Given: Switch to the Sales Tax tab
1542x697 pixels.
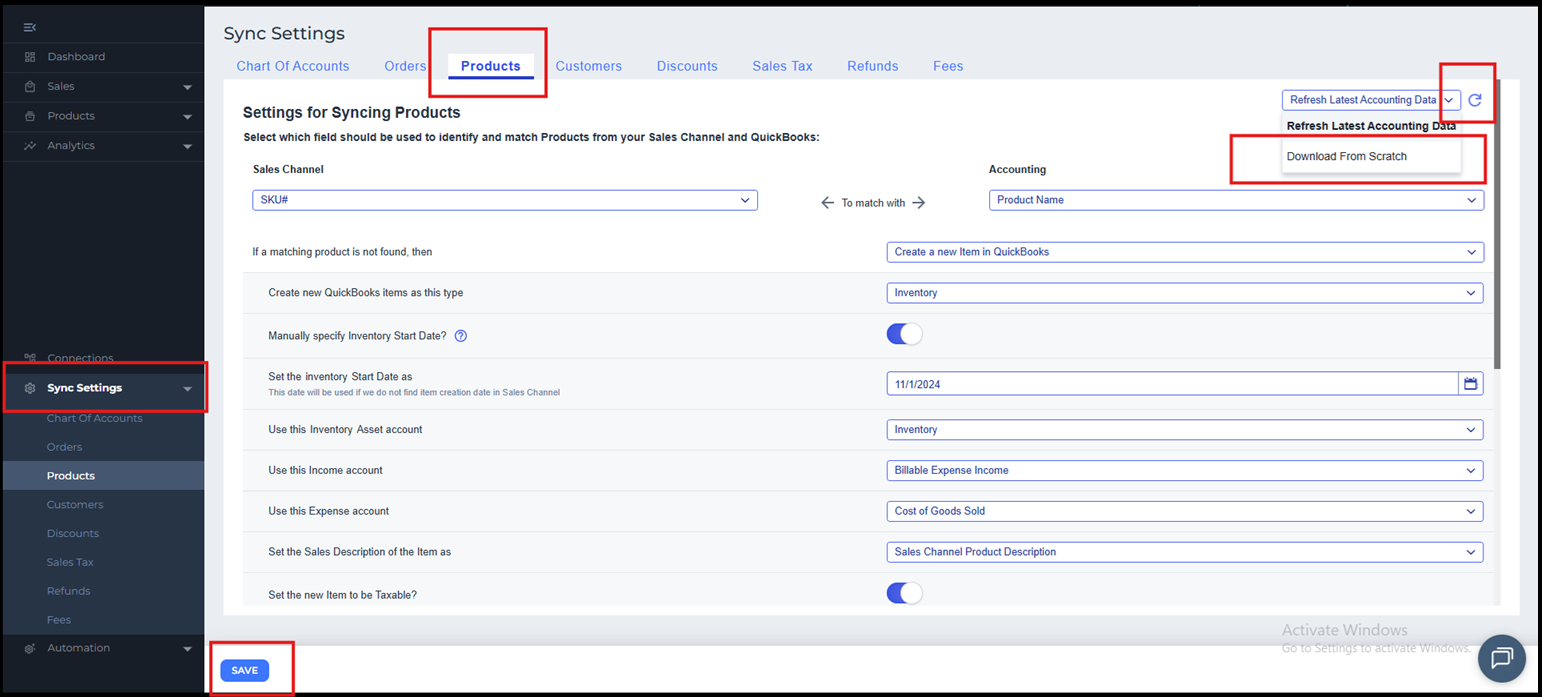Looking at the screenshot, I should coord(782,66).
